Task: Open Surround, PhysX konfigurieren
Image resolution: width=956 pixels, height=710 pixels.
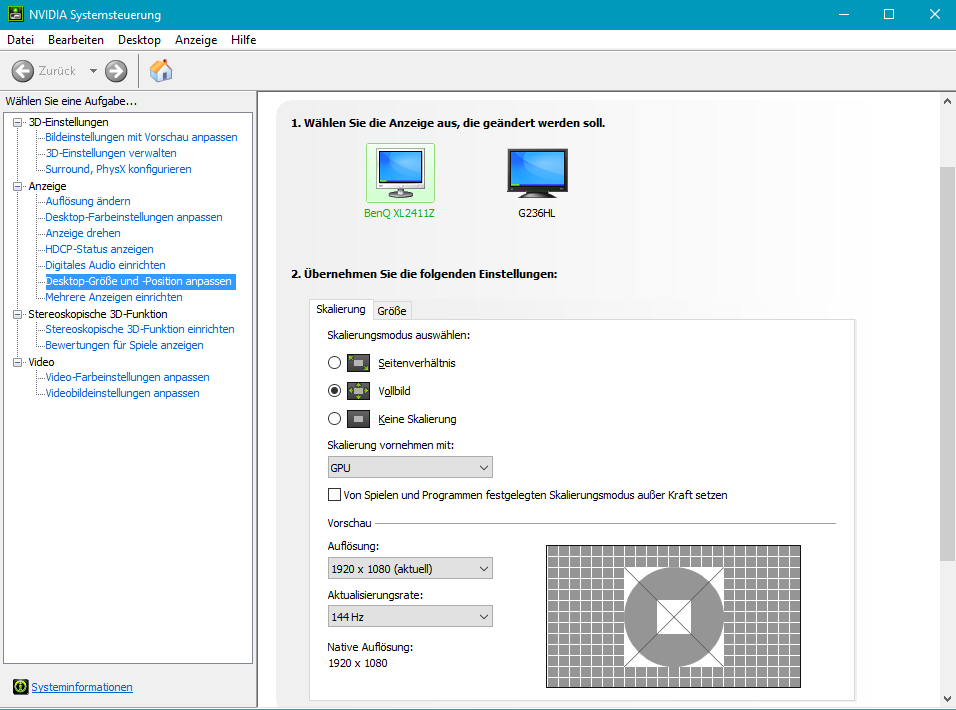Action: pyautogui.click(x=118, y=169)
